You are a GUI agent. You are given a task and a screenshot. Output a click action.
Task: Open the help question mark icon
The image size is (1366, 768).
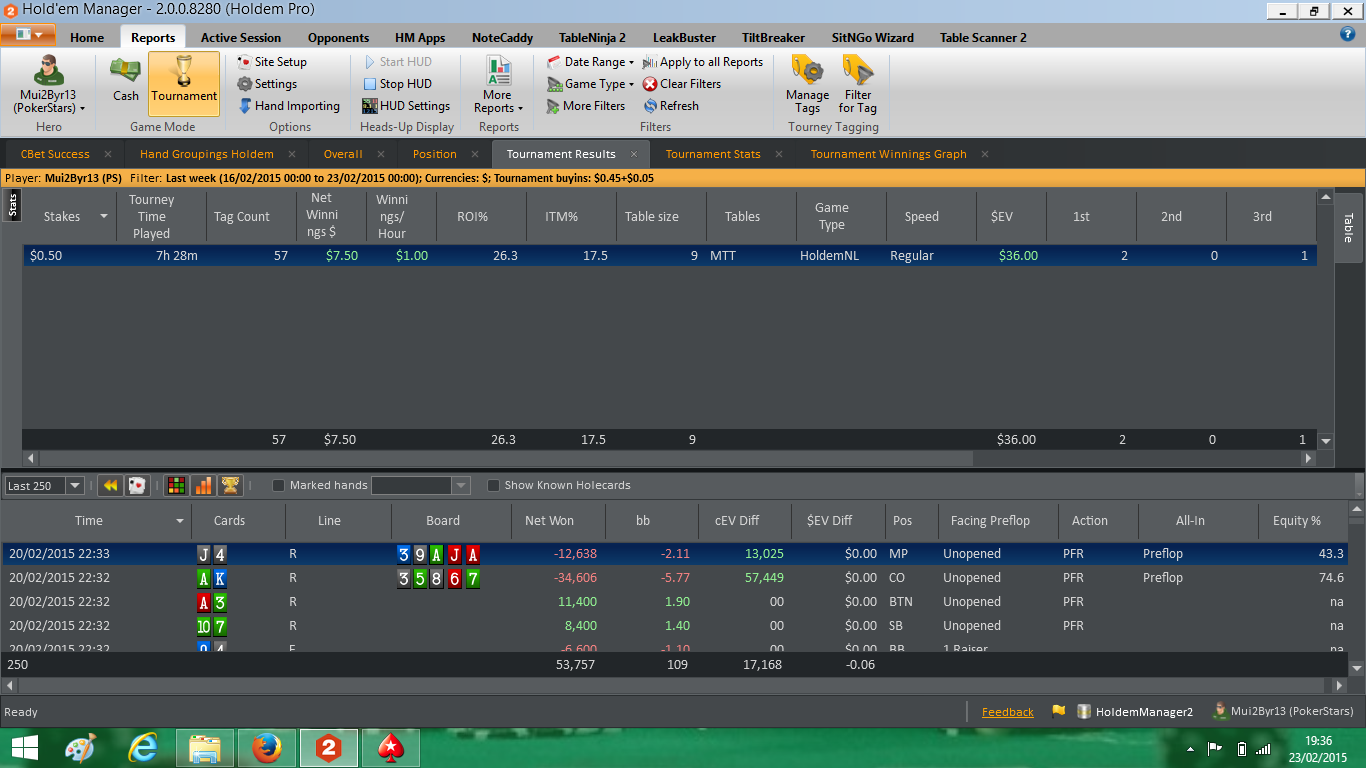pos(1347,34)
